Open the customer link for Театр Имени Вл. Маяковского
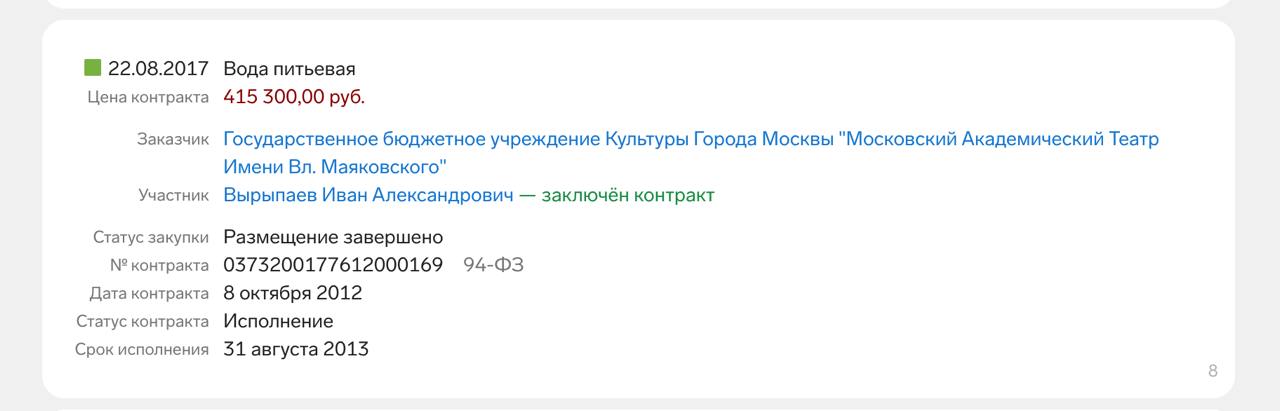The image size is (1280, 411). [x=690, y=139]
